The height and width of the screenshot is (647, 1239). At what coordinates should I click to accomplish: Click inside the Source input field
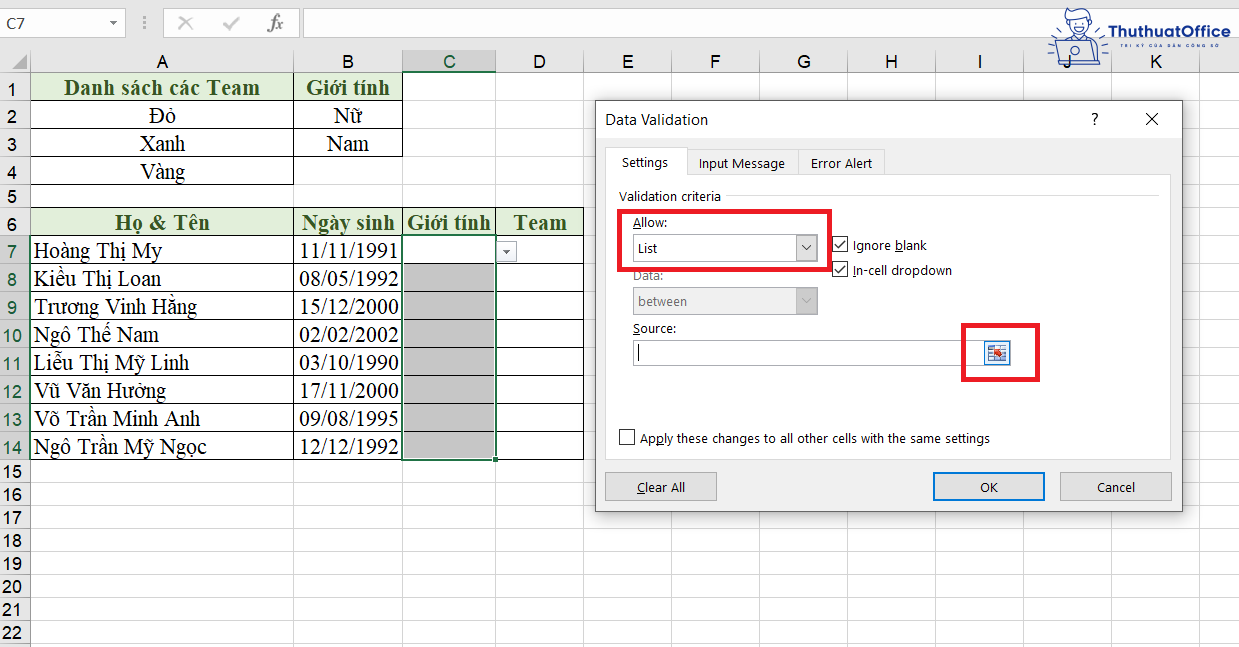pyautogui.click(x=790, y=352)
